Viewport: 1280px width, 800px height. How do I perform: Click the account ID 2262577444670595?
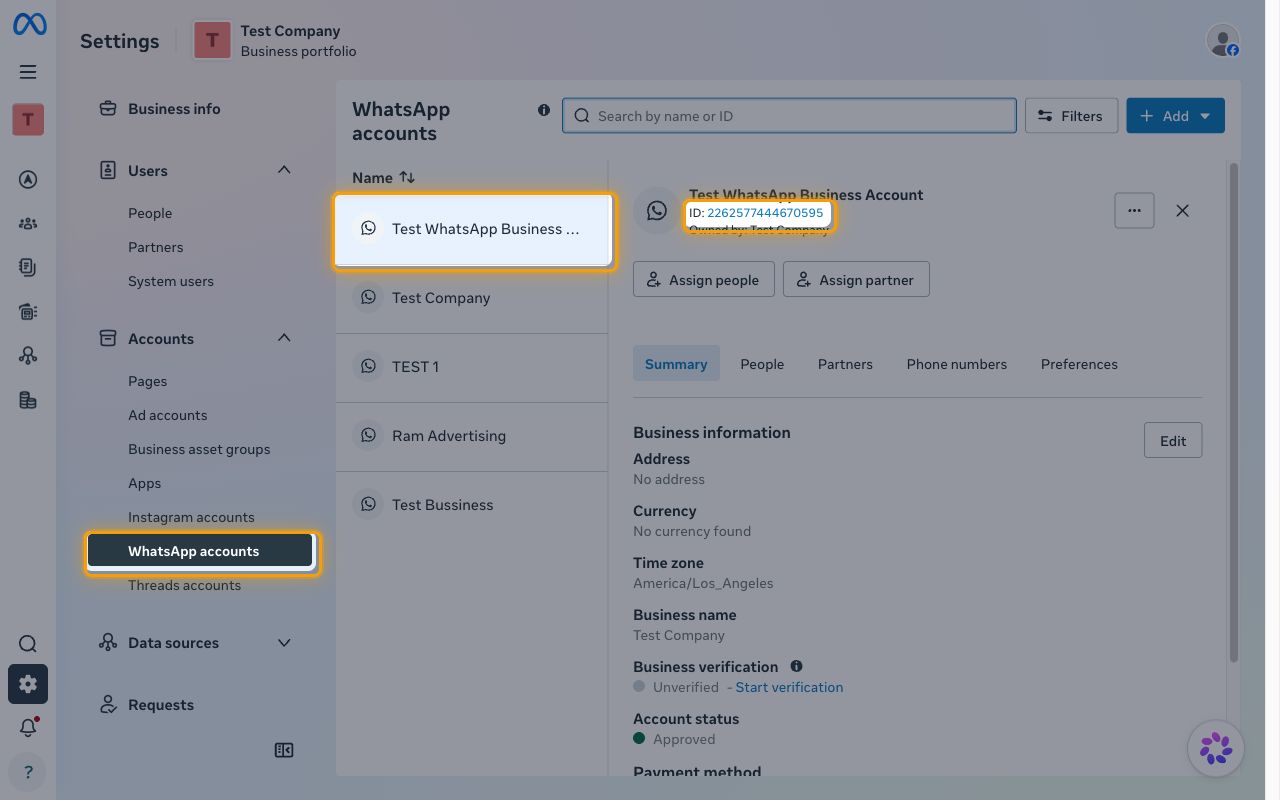765,213
